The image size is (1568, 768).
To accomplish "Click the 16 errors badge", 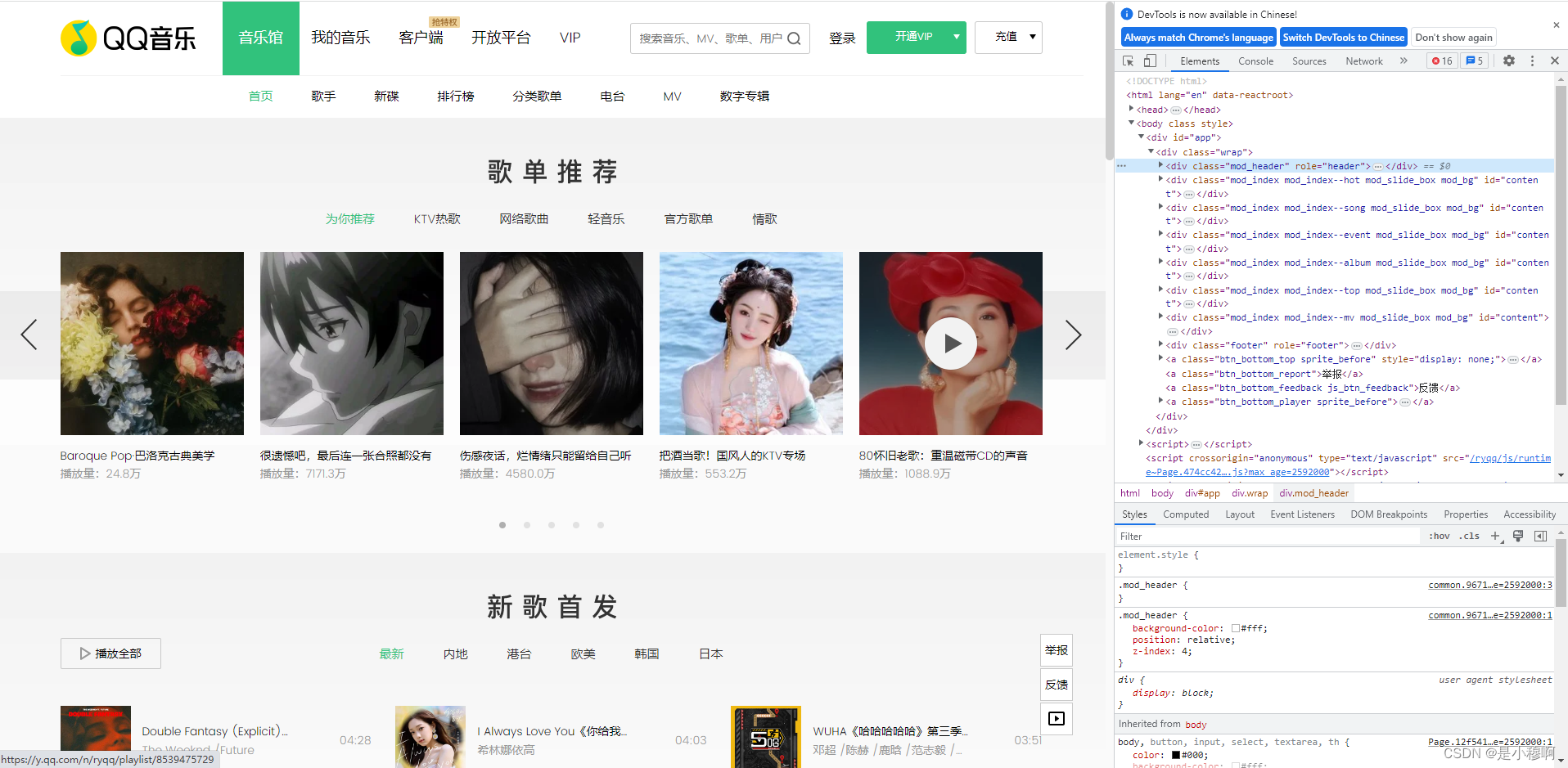I will 1442,61.
